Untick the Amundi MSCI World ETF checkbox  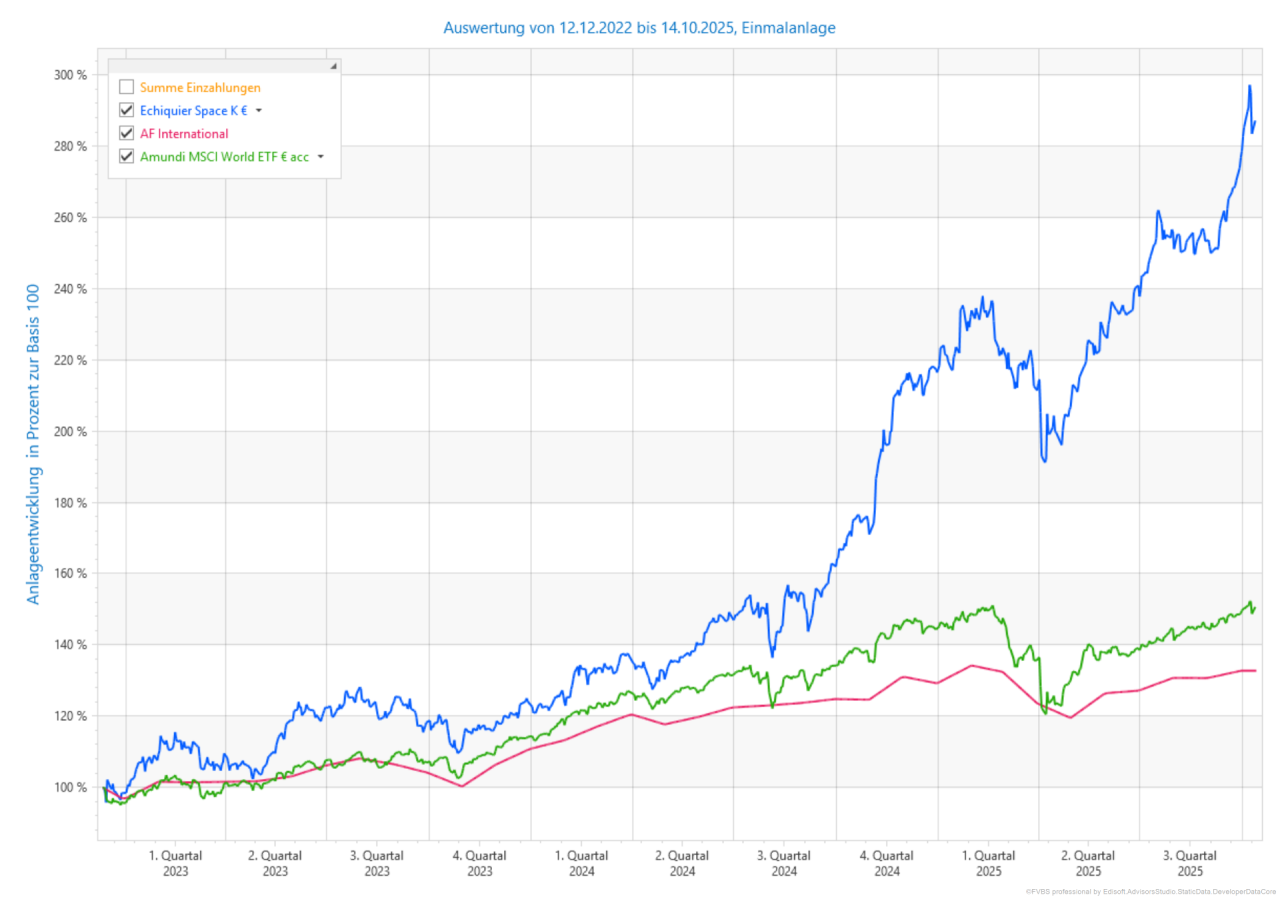pyautogui.click(x=126, y=156)
